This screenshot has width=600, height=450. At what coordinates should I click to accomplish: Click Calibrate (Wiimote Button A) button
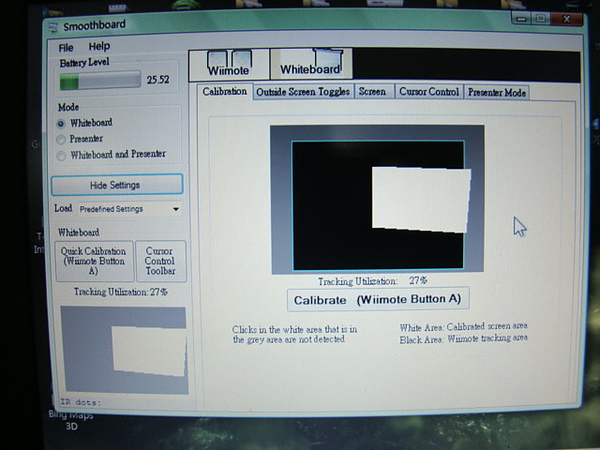[x=378, y=299]
